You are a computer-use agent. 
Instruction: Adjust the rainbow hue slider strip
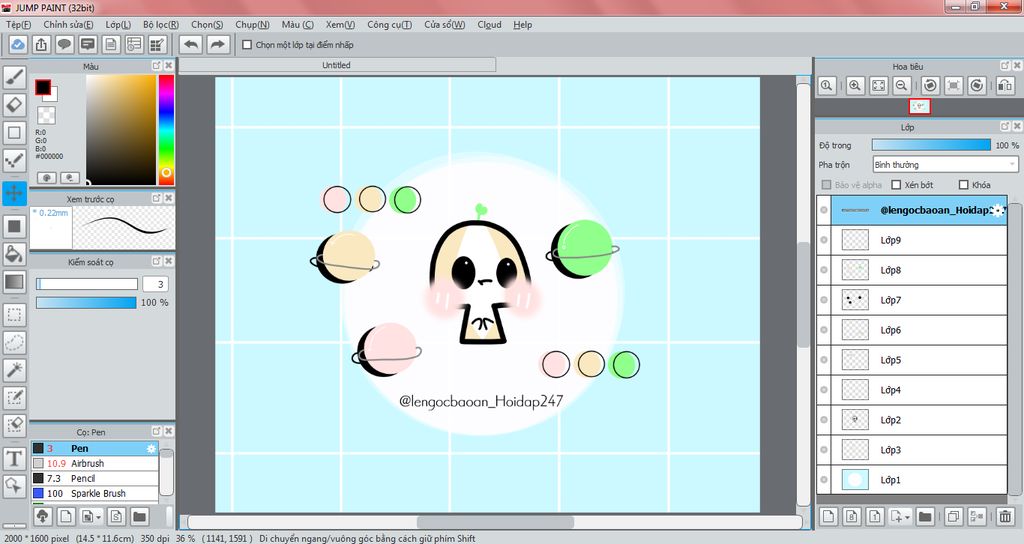(167, 130)
